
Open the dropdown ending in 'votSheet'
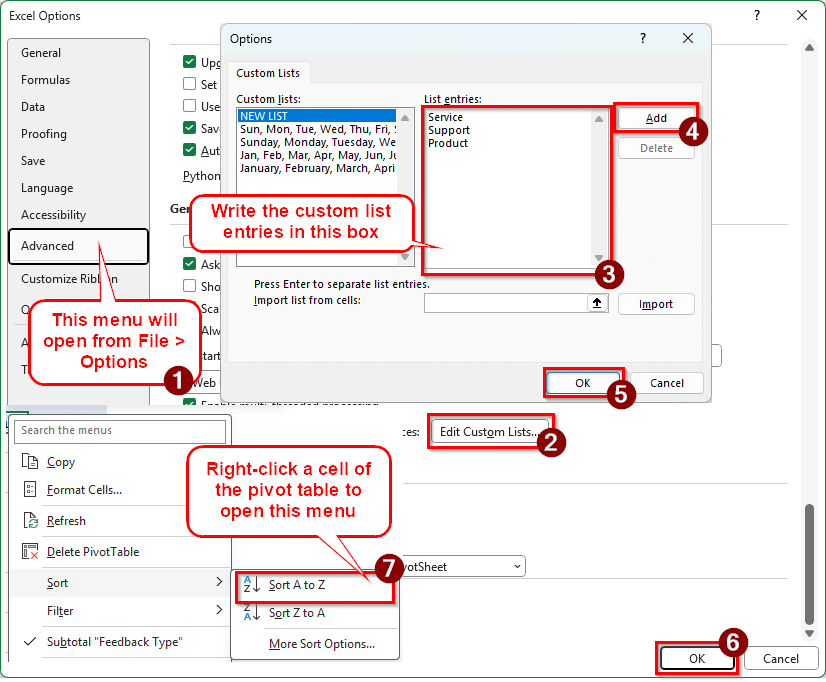click(x=517, y=567)
